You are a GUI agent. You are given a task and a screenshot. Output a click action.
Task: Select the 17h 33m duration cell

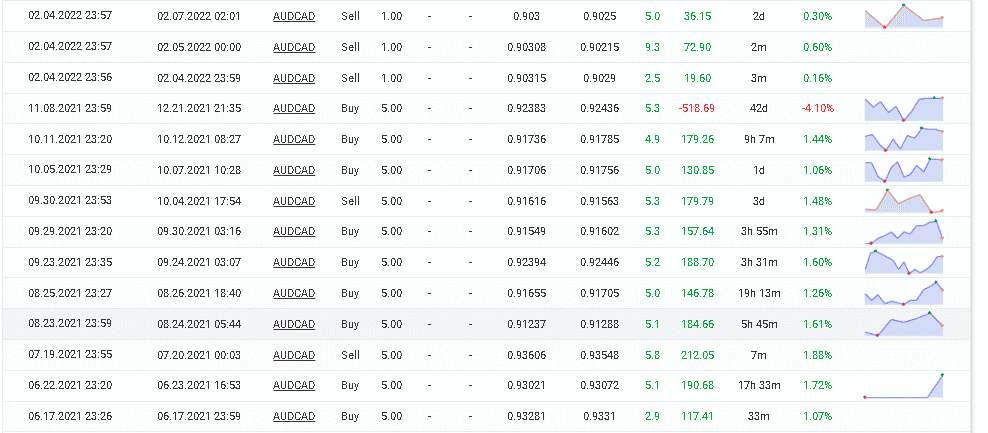click(x=759, y=385)
